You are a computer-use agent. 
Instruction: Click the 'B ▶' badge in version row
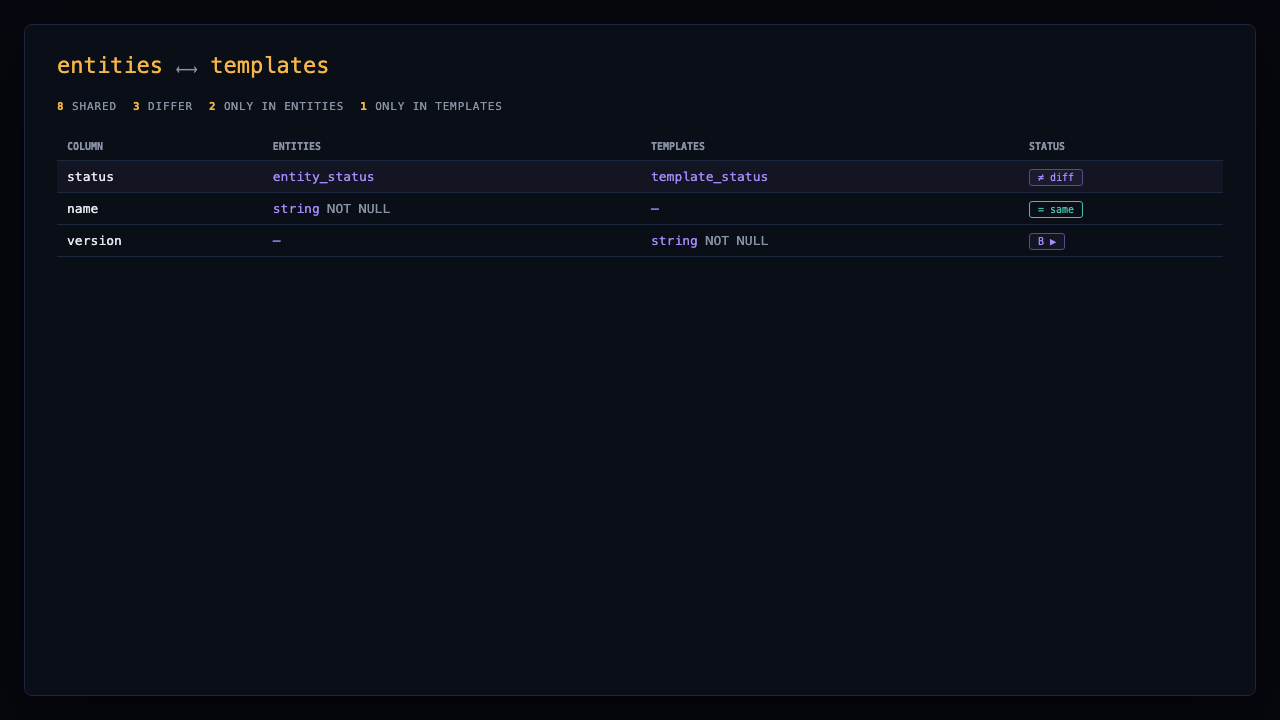(x=1046, y=241)
